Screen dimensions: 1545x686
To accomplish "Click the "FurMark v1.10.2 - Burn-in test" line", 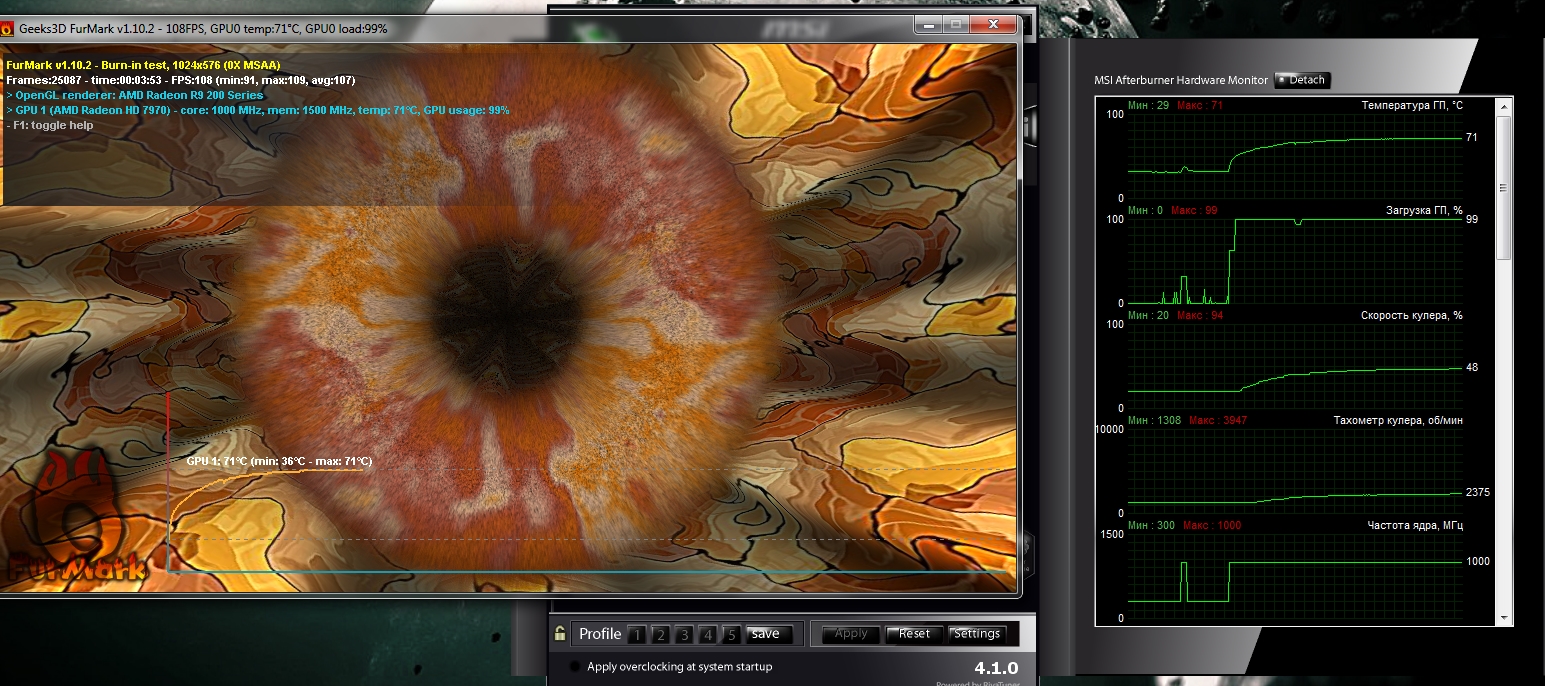I will (143, 65).
